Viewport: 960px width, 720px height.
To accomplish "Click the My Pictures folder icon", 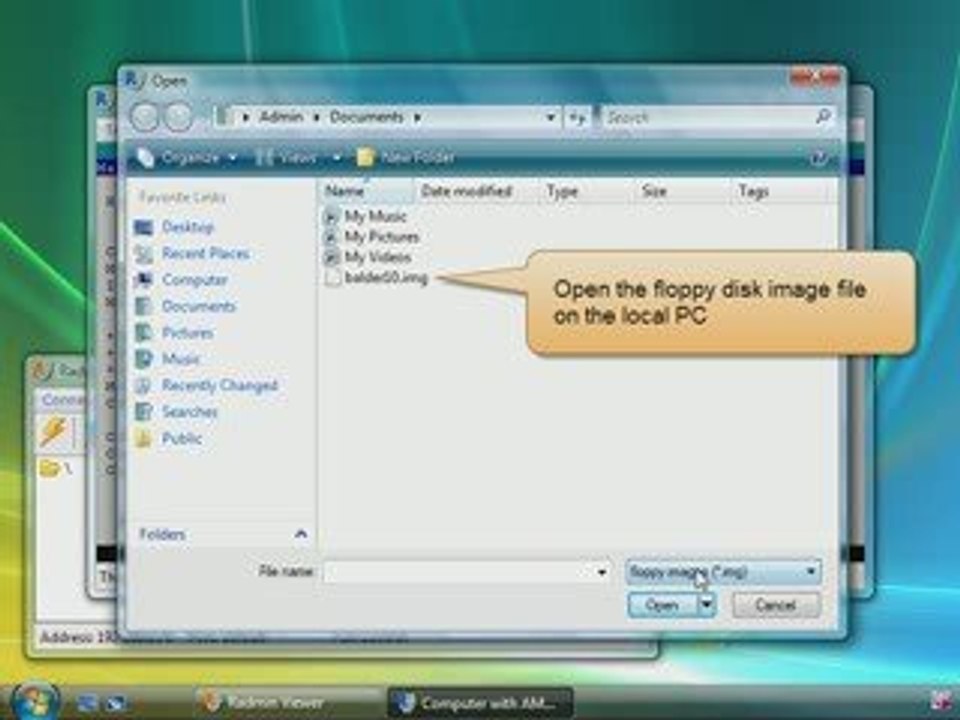I will [331, 236].
